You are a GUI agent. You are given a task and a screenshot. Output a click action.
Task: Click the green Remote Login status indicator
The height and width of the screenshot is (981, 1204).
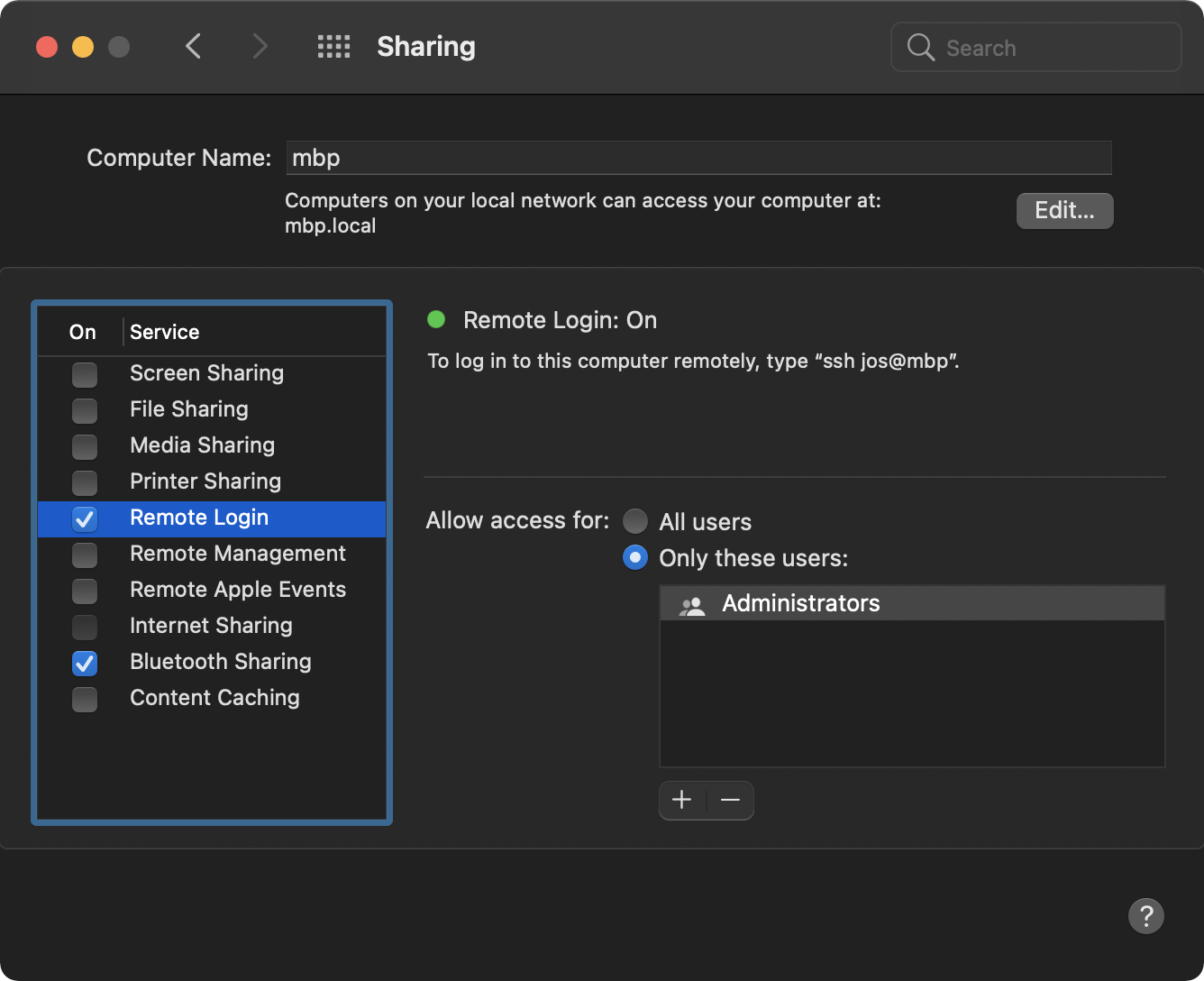pos(436,319)
